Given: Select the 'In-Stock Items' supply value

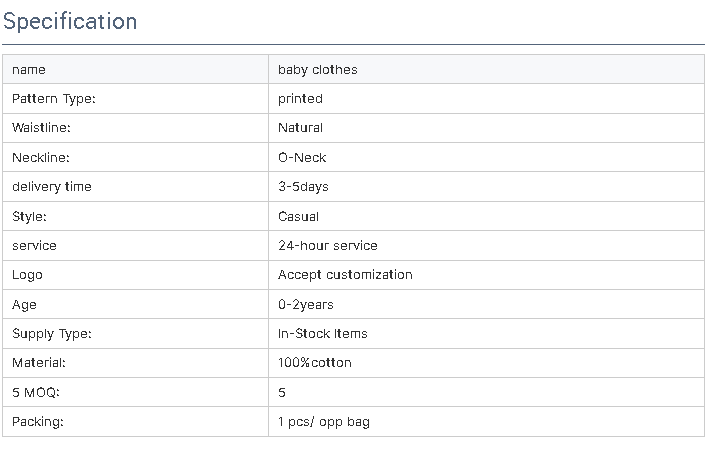Looking at the screenshot, I should coord(323,333).
